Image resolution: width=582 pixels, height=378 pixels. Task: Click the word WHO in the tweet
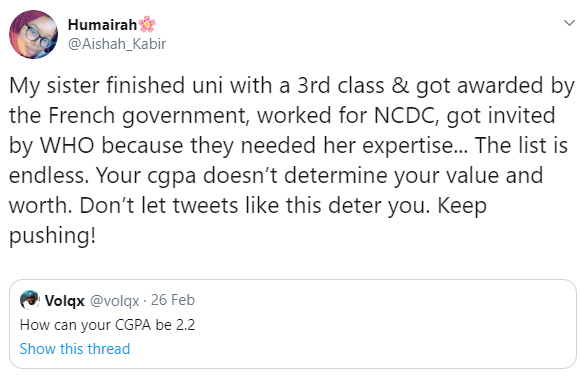(x=67, y=146)
